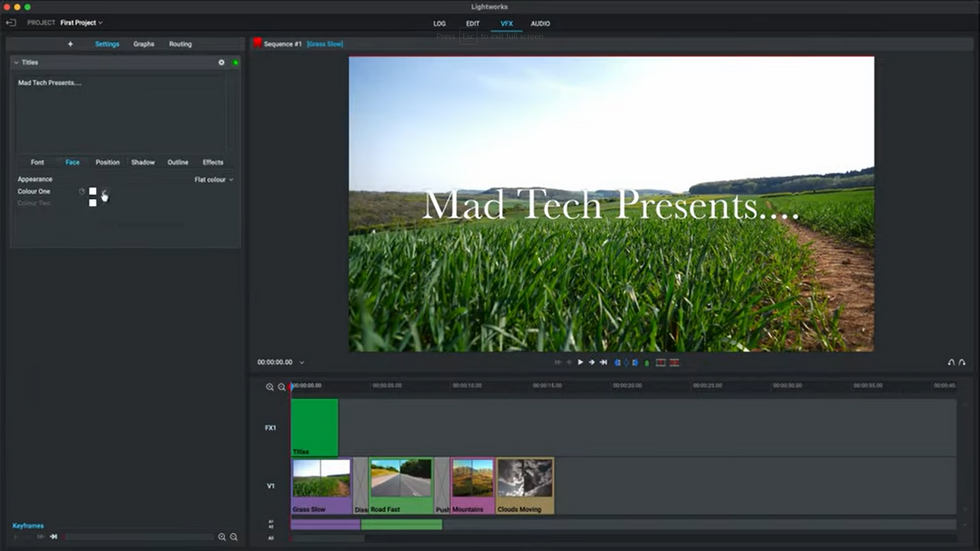Click the FX1 track label
The width and height of the screenshot is (980, 551).
pyautogui.click(x=270, y=428)
